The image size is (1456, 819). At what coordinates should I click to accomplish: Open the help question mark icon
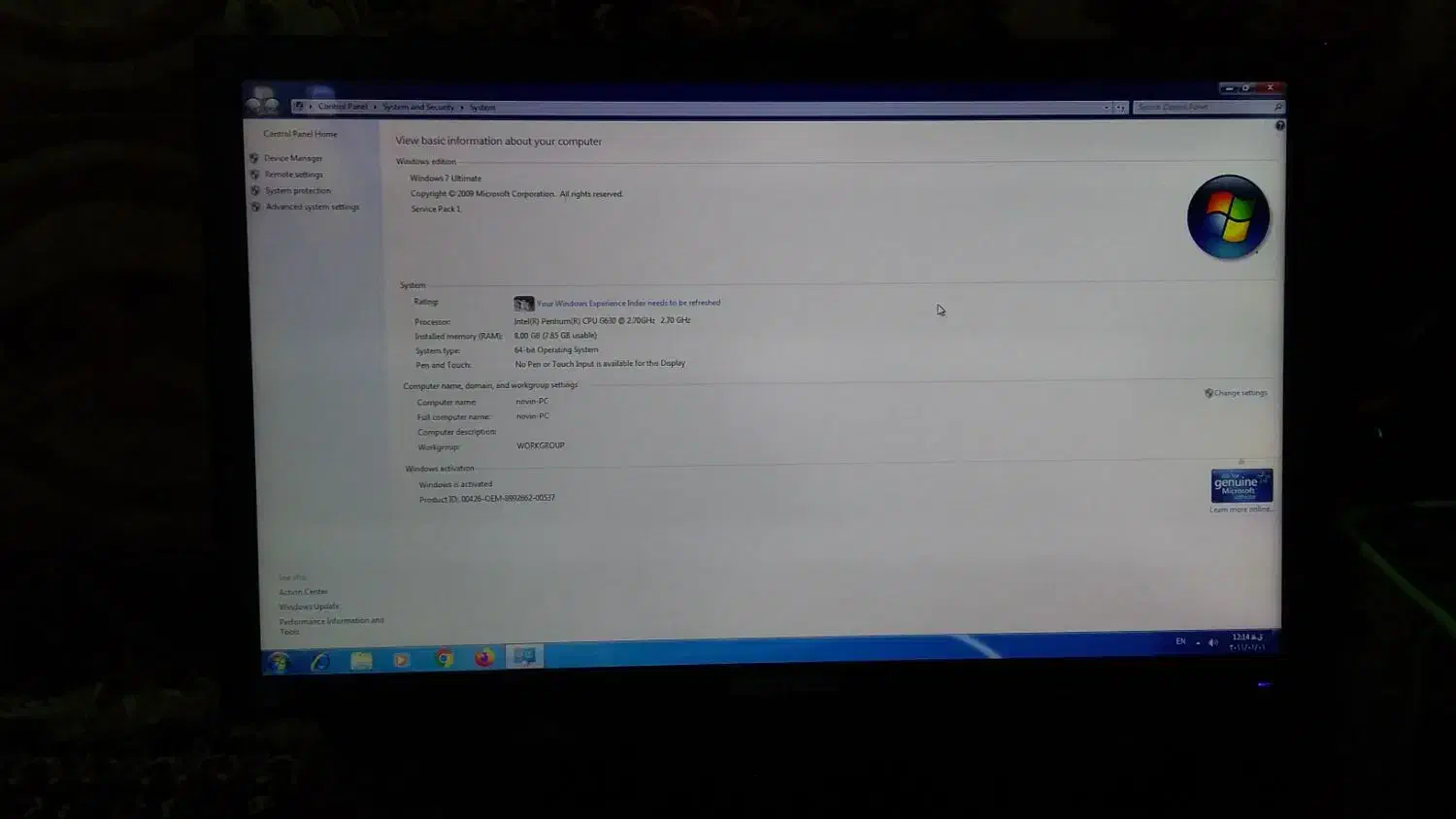[x=1279, y=125]
